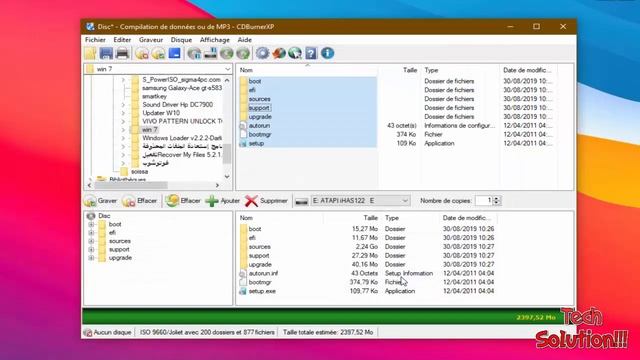
Task: Click Effacer button with the red disc icon
Action: point(140,201)
